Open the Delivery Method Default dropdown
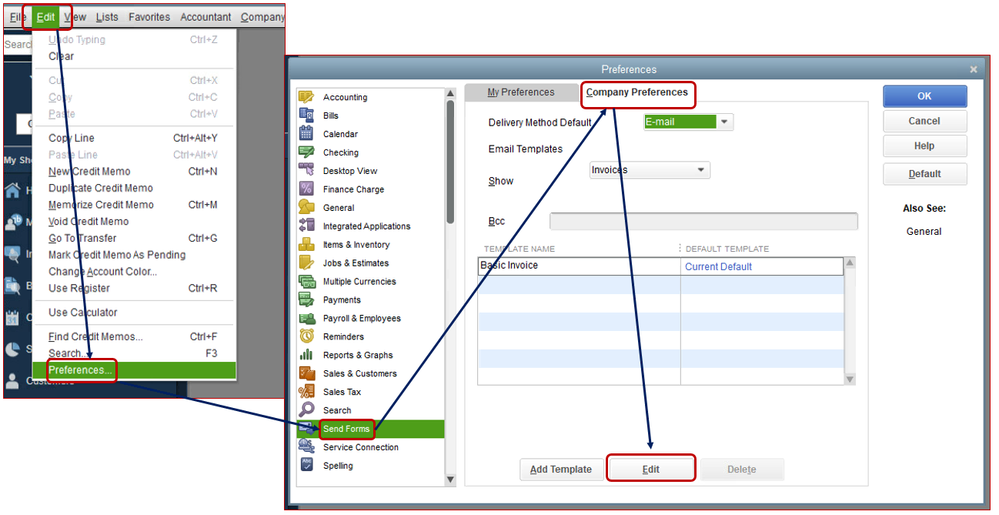Image resolution: width=999 pixels, height=515 pixels. click(725, 122)
